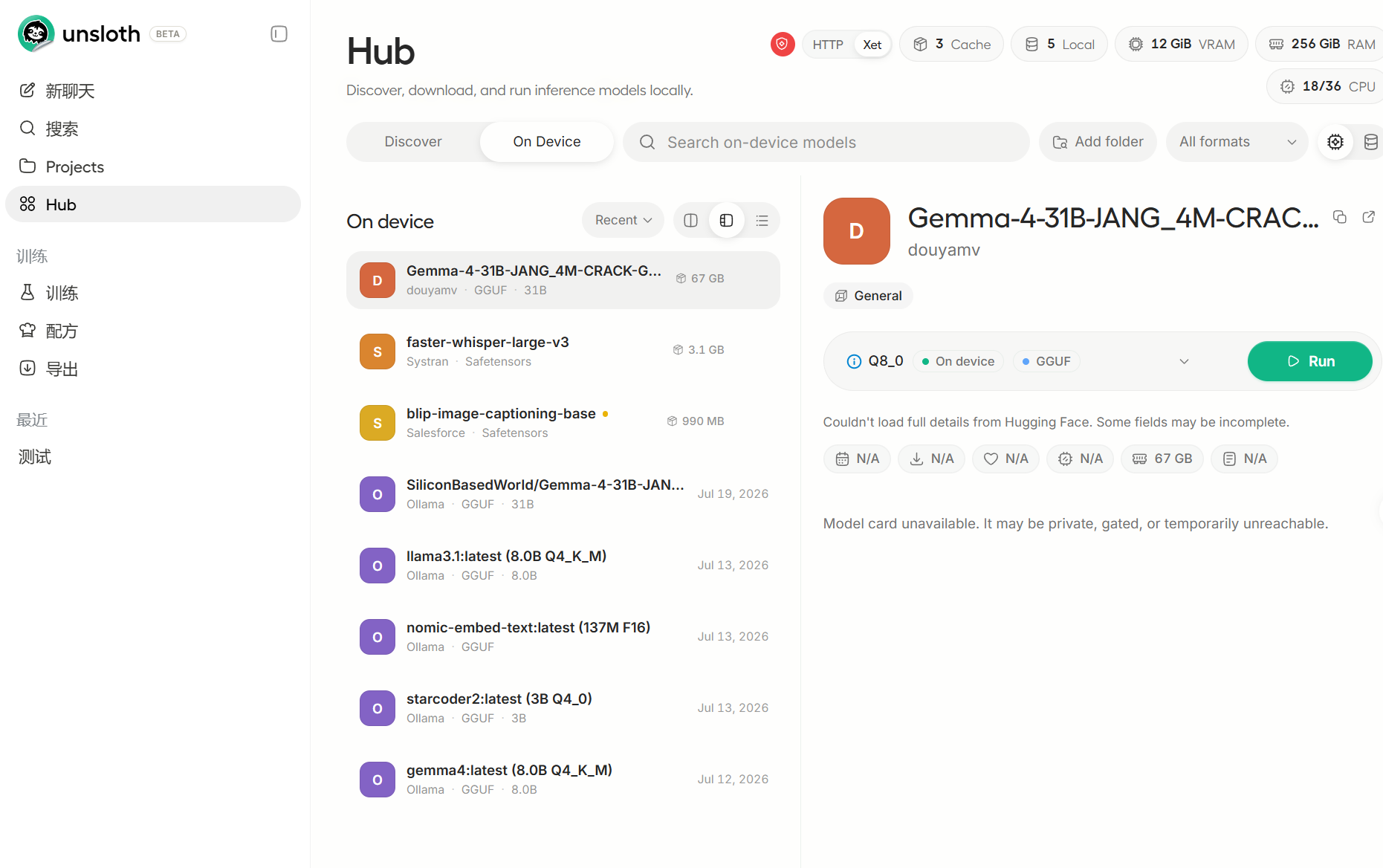Click the parameters N/A chip
The height and width of the screenshot is (868, 1383).
click(1080, 459)
